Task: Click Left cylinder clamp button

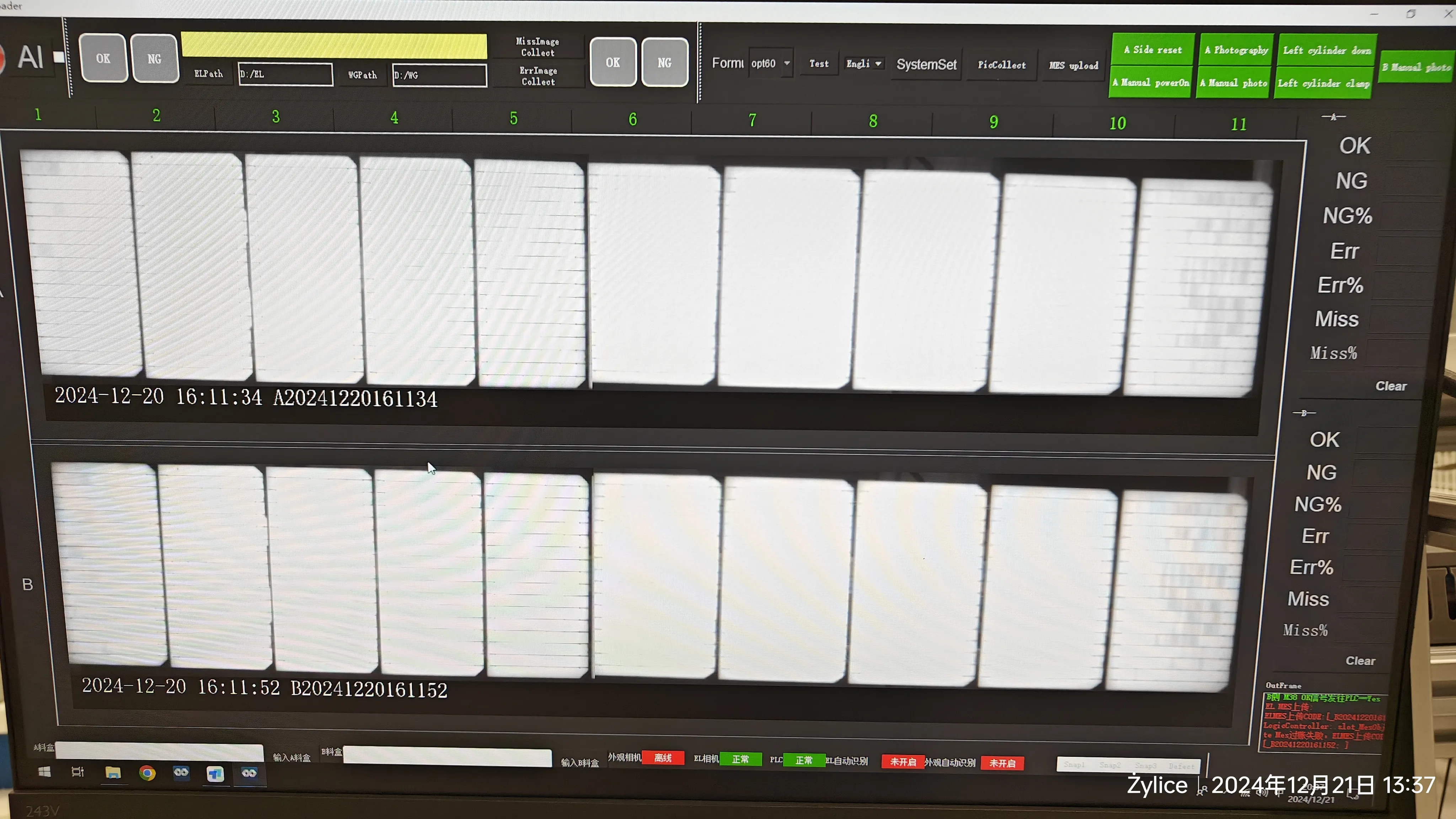Action: pyautogui.click(x=1323, y=84)
